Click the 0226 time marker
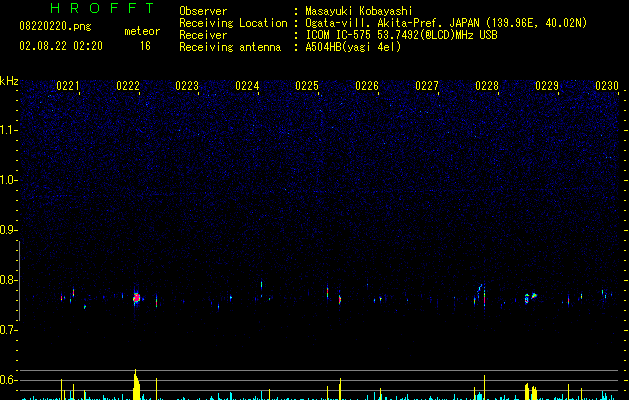Viewport: 629px width, 400px height. point(367,86)
